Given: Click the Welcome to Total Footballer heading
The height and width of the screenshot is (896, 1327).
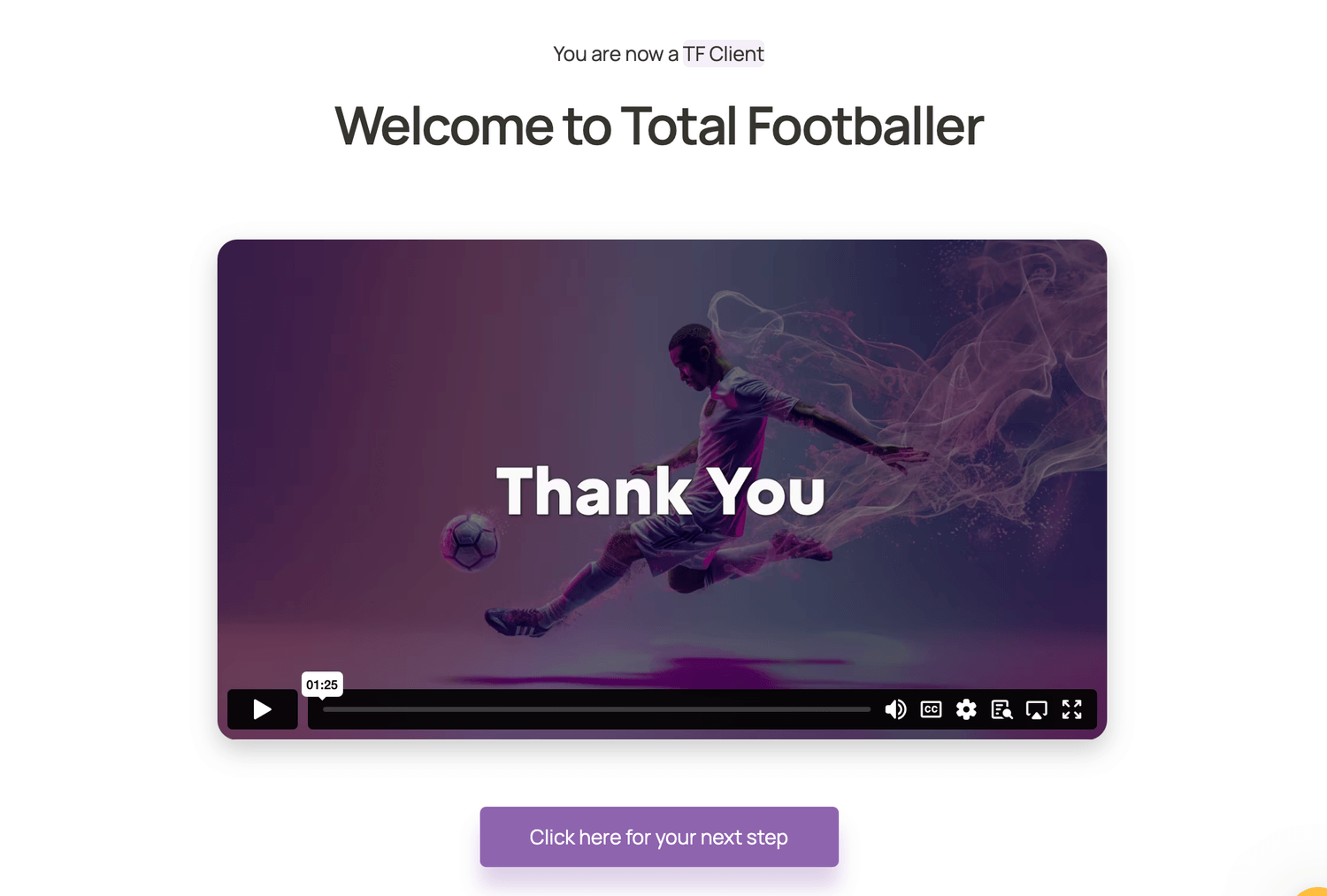Looking at the screenshot, I should pyautogui.click(x=659, y=126).
